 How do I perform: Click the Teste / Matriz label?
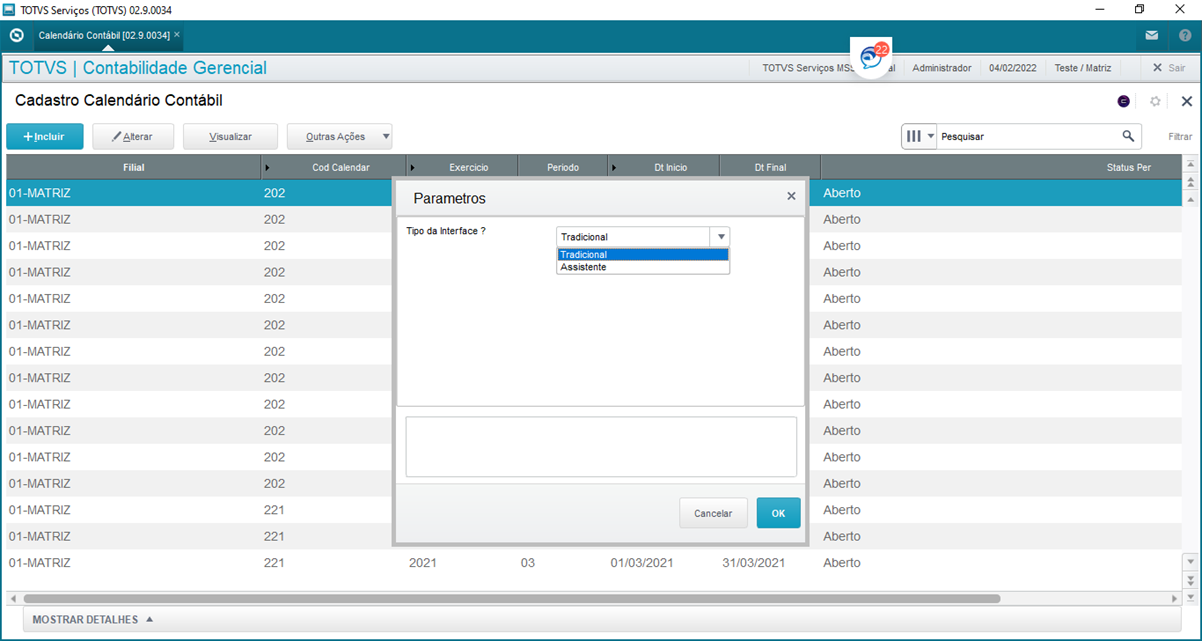click(x=1082, y=68)
